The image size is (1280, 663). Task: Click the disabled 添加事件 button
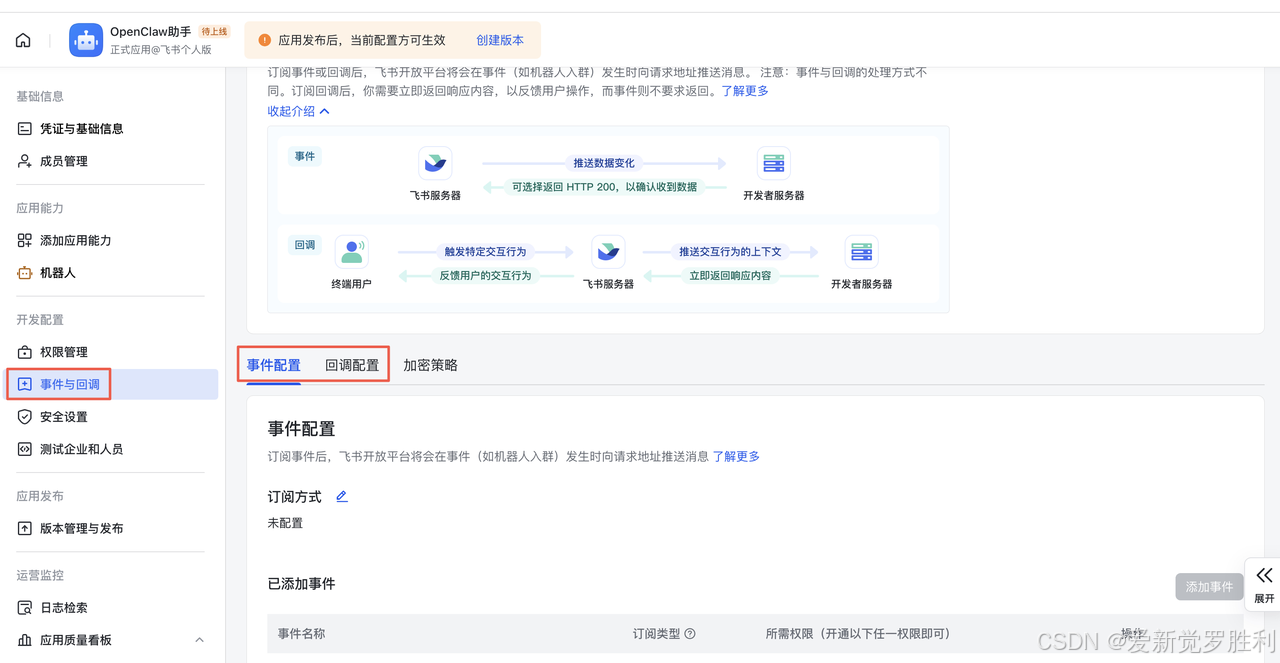coord(1209,587)
